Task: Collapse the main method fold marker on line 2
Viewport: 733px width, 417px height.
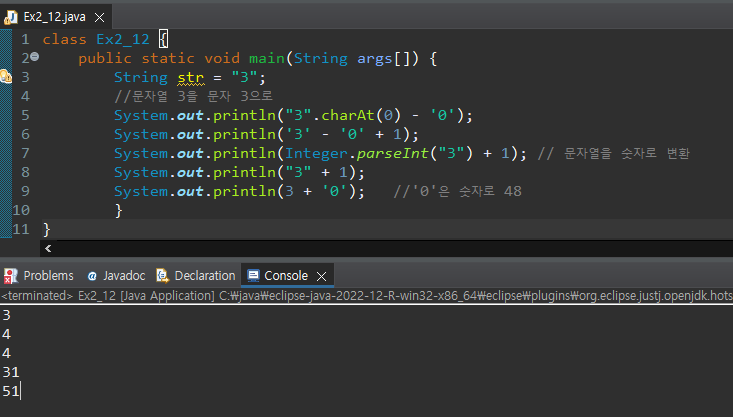Action: click(x=35, y=57)
